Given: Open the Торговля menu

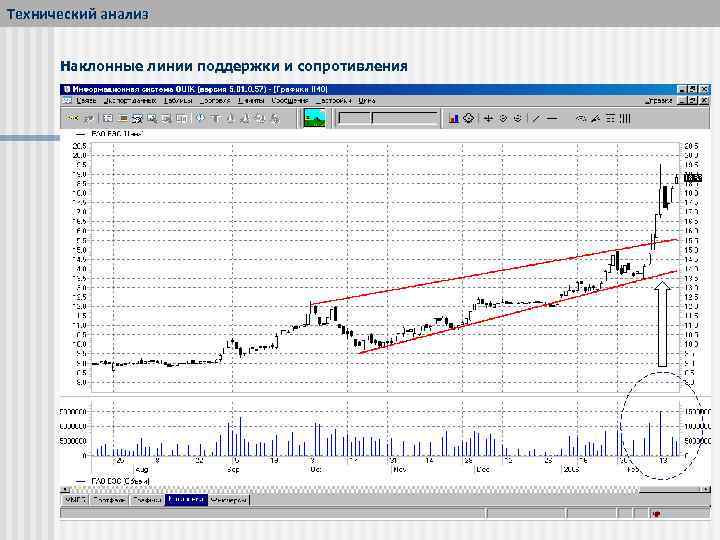Looking at the screenshot, I should pos(215,101).
